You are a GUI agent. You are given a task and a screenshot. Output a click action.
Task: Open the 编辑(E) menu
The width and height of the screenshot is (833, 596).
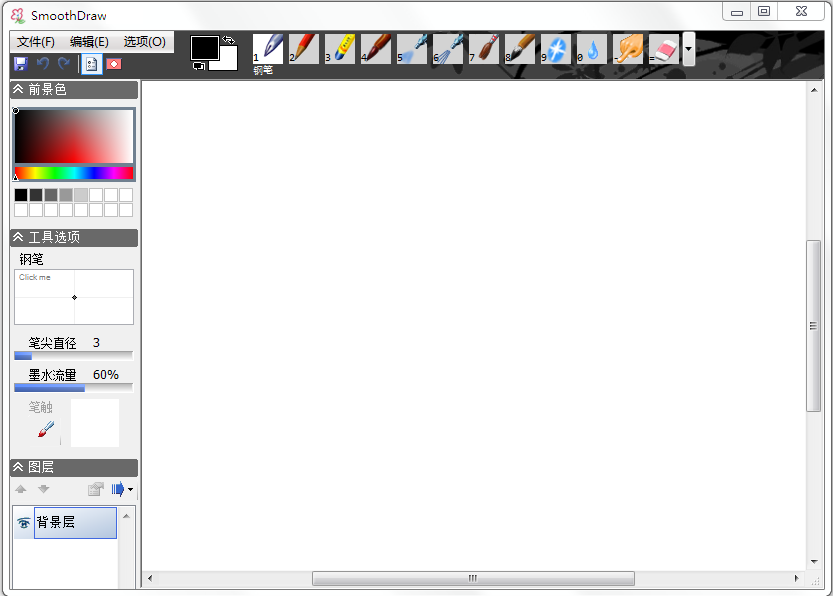click(89, 41)
